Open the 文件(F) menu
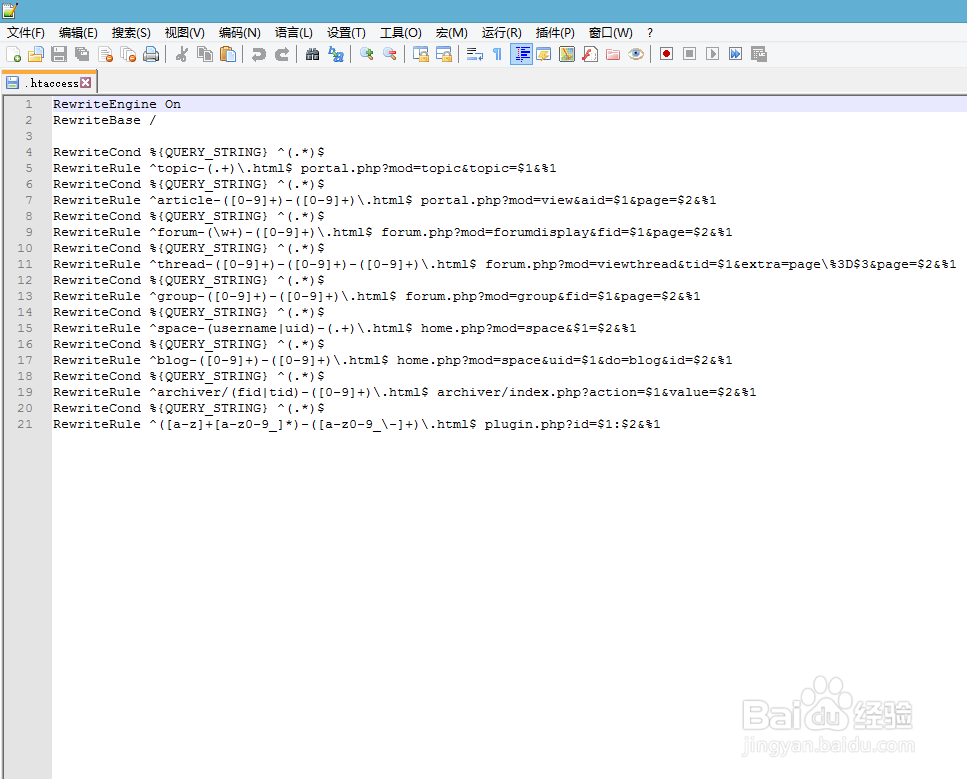The image size is (967, 779). point(25,33)
